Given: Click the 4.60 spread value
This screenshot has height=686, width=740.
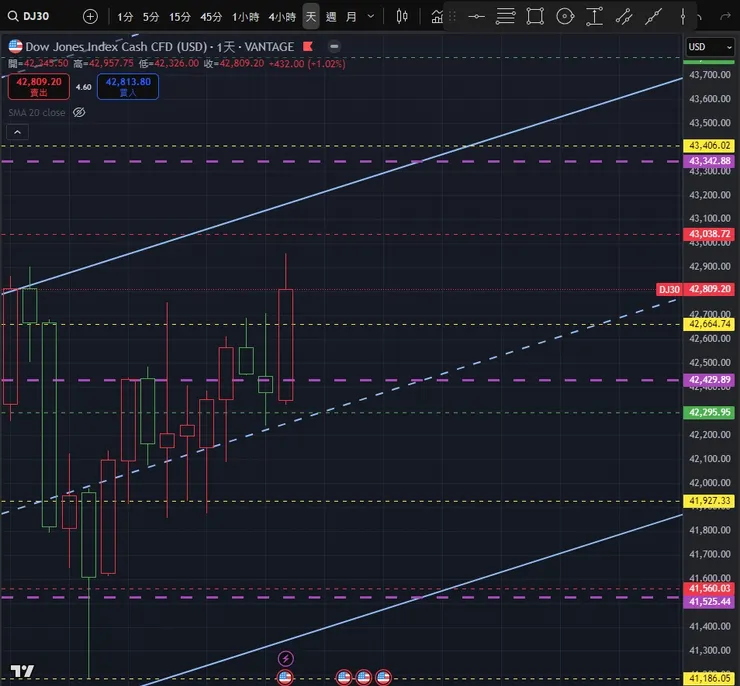Looking at the screenshot, I should (x=84, y=87).
